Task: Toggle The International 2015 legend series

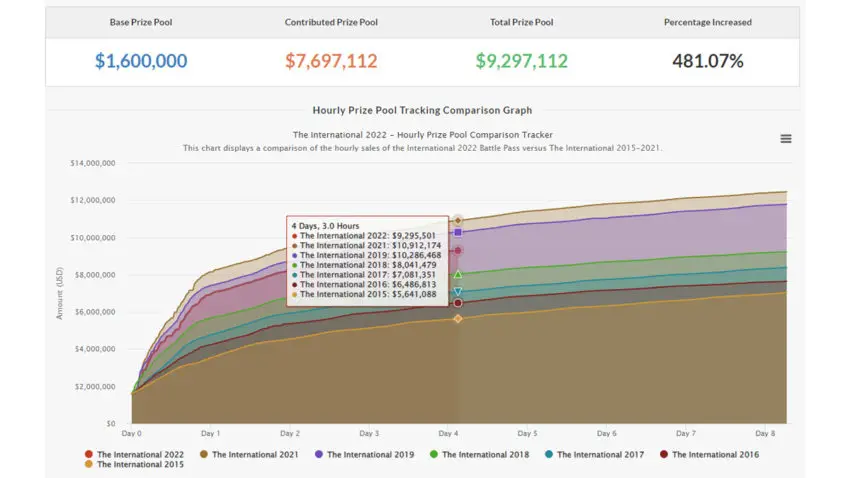Action: [x=134, y=464]
